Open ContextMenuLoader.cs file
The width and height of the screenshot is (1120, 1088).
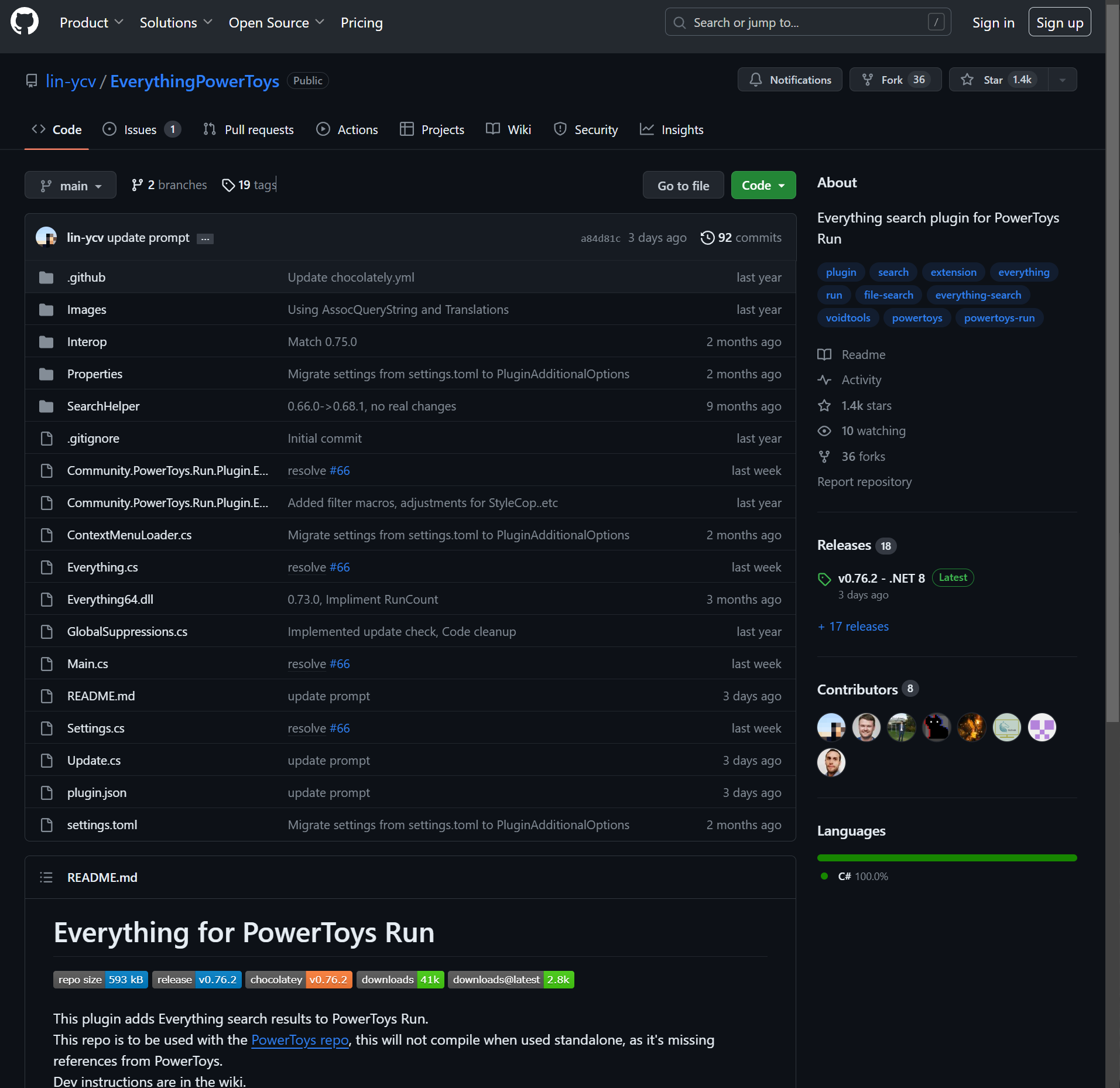[x=129, y=535]
